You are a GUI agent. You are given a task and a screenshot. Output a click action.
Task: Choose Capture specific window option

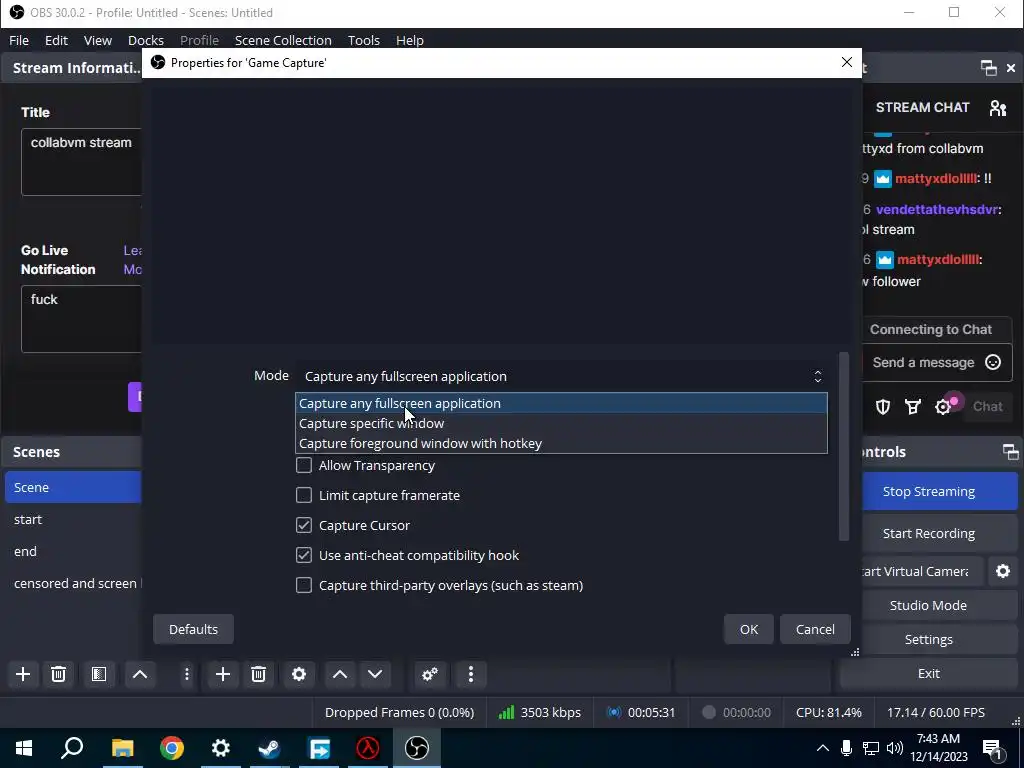(x=562, y=424)
